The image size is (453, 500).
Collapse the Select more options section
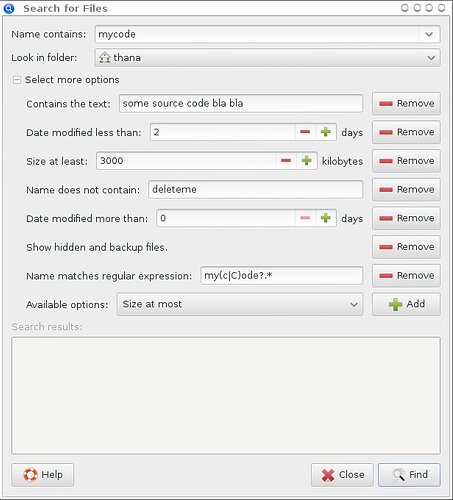(16, 80)
